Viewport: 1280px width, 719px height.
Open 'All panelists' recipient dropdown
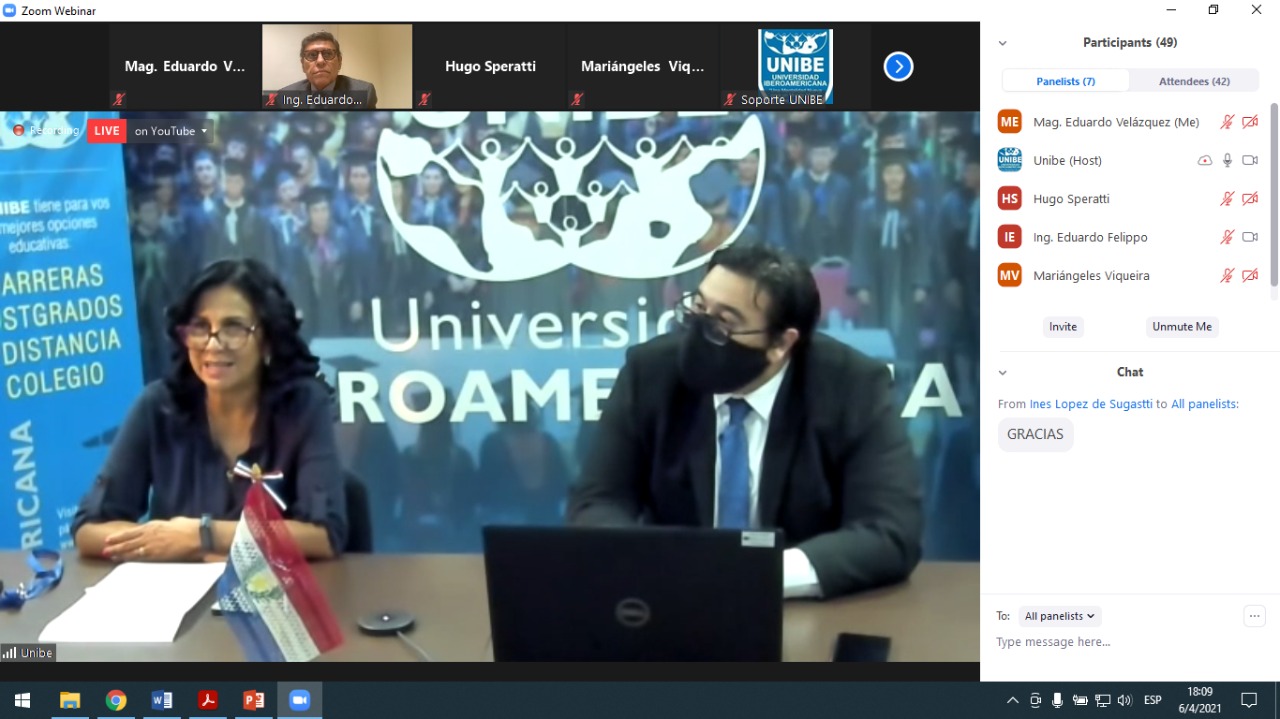[1060, 616]
